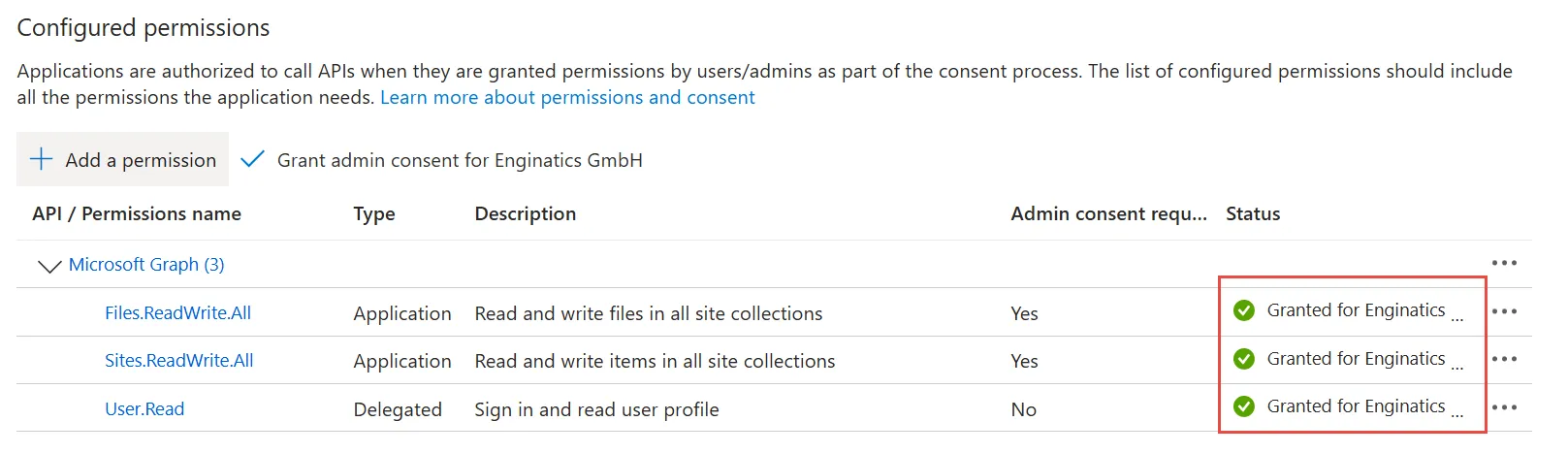The image size is (1568, 454).
Task: Open Microsoft Graph (3) API link
Action: coord(146,264)
